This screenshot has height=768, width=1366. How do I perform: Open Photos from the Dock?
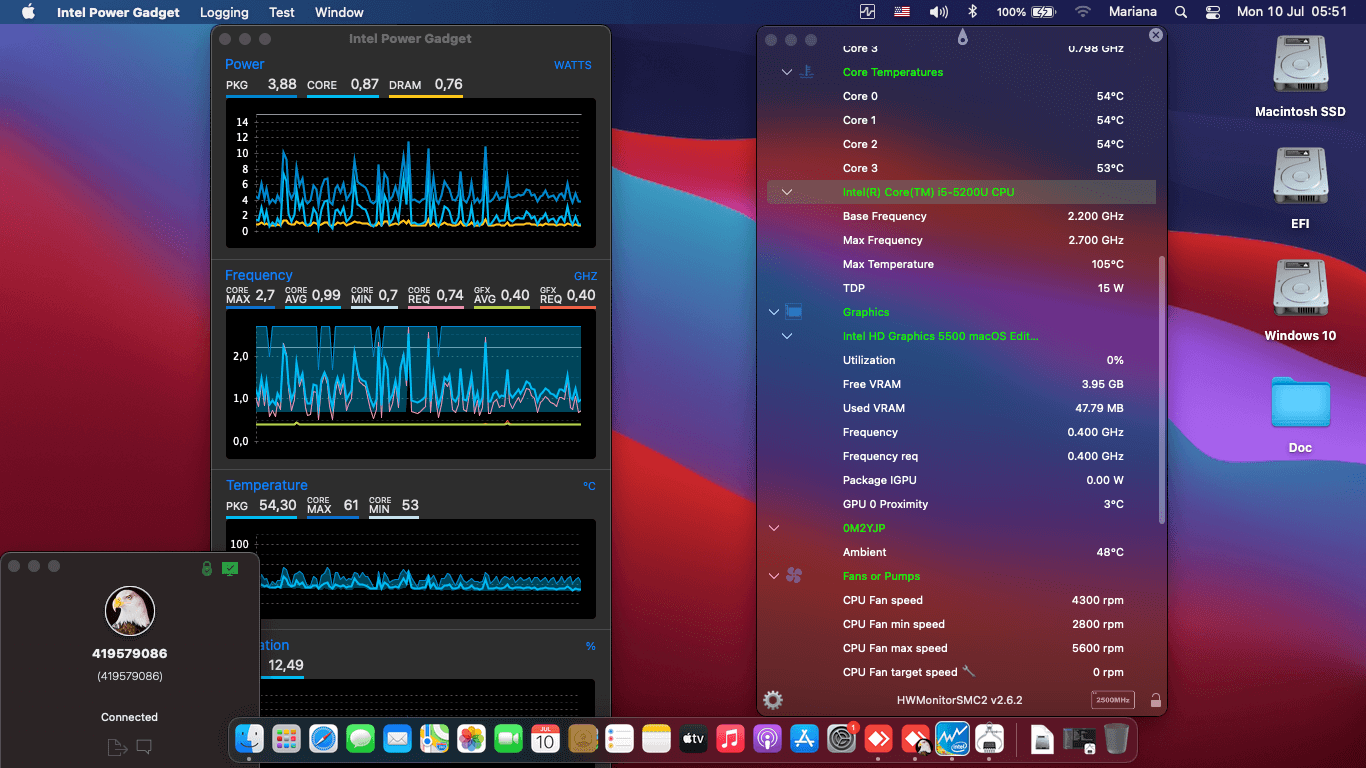pos(471,739)
